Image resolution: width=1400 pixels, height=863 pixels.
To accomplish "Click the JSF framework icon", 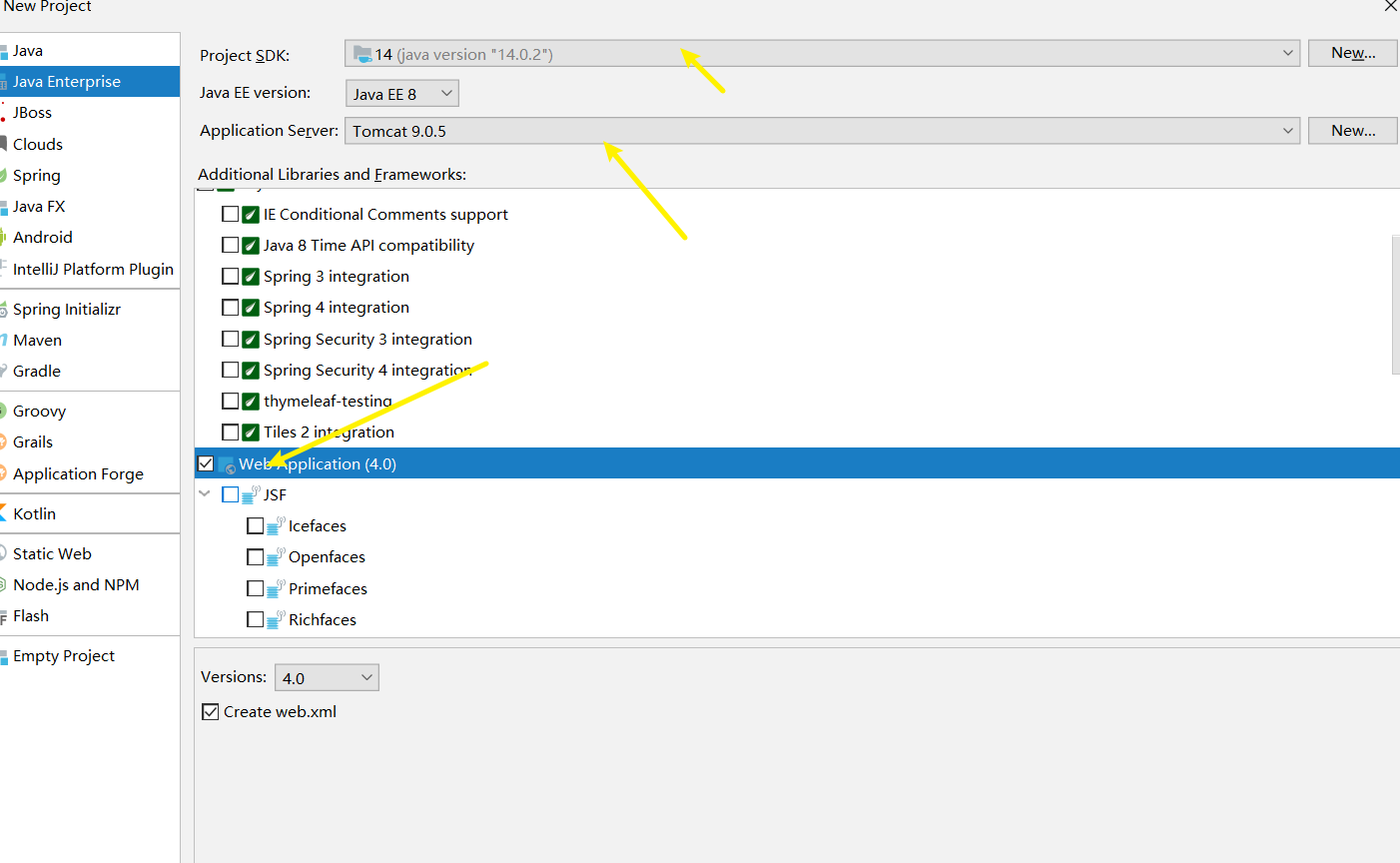I will coord(251,494).
